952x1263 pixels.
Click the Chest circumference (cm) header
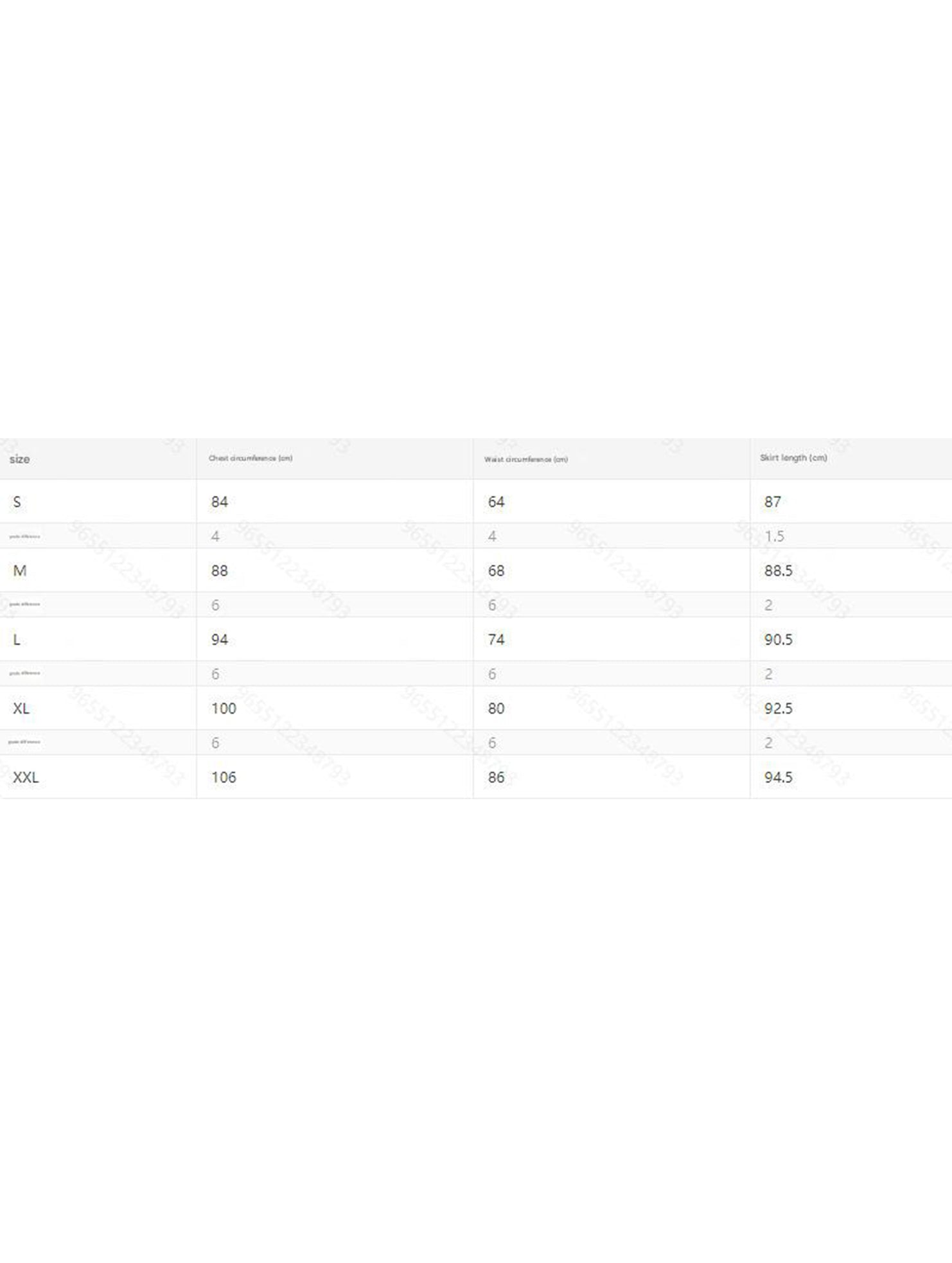[x=251, y=458]
